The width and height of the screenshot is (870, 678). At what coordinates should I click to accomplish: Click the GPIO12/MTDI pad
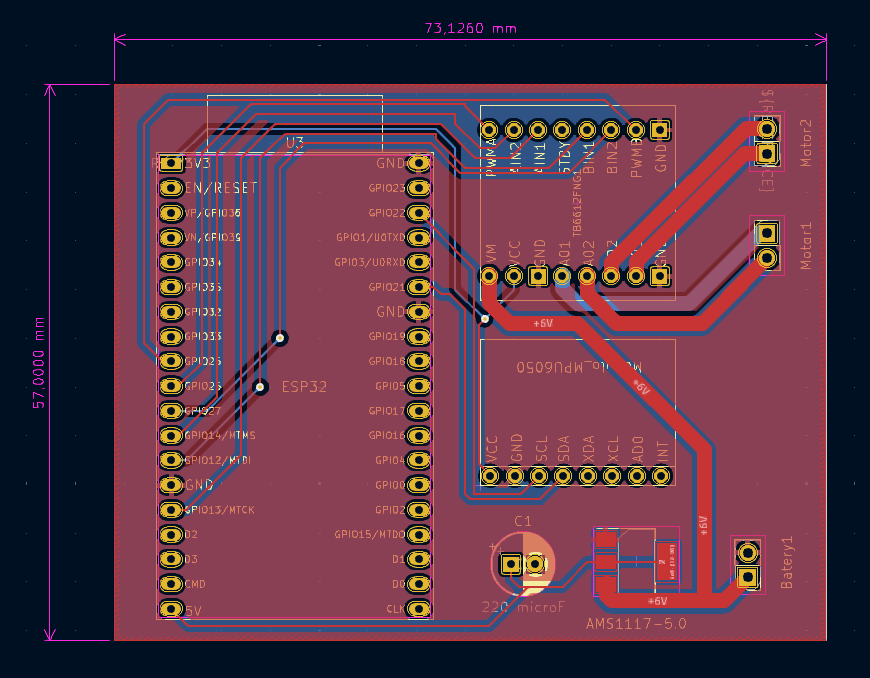[x=171, y=460]
